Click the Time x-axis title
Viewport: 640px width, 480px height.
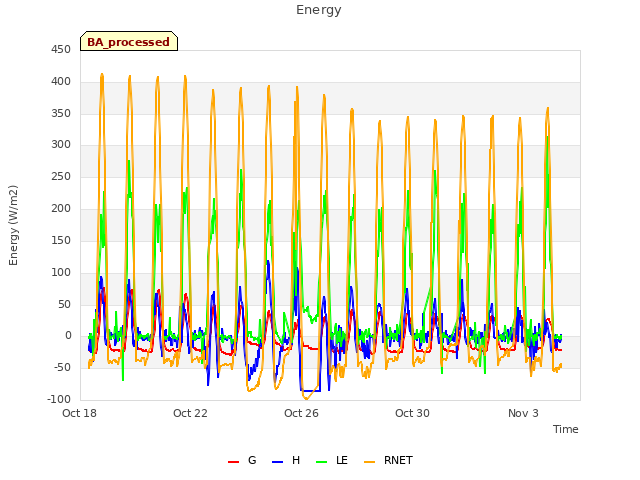pos(565,429)
